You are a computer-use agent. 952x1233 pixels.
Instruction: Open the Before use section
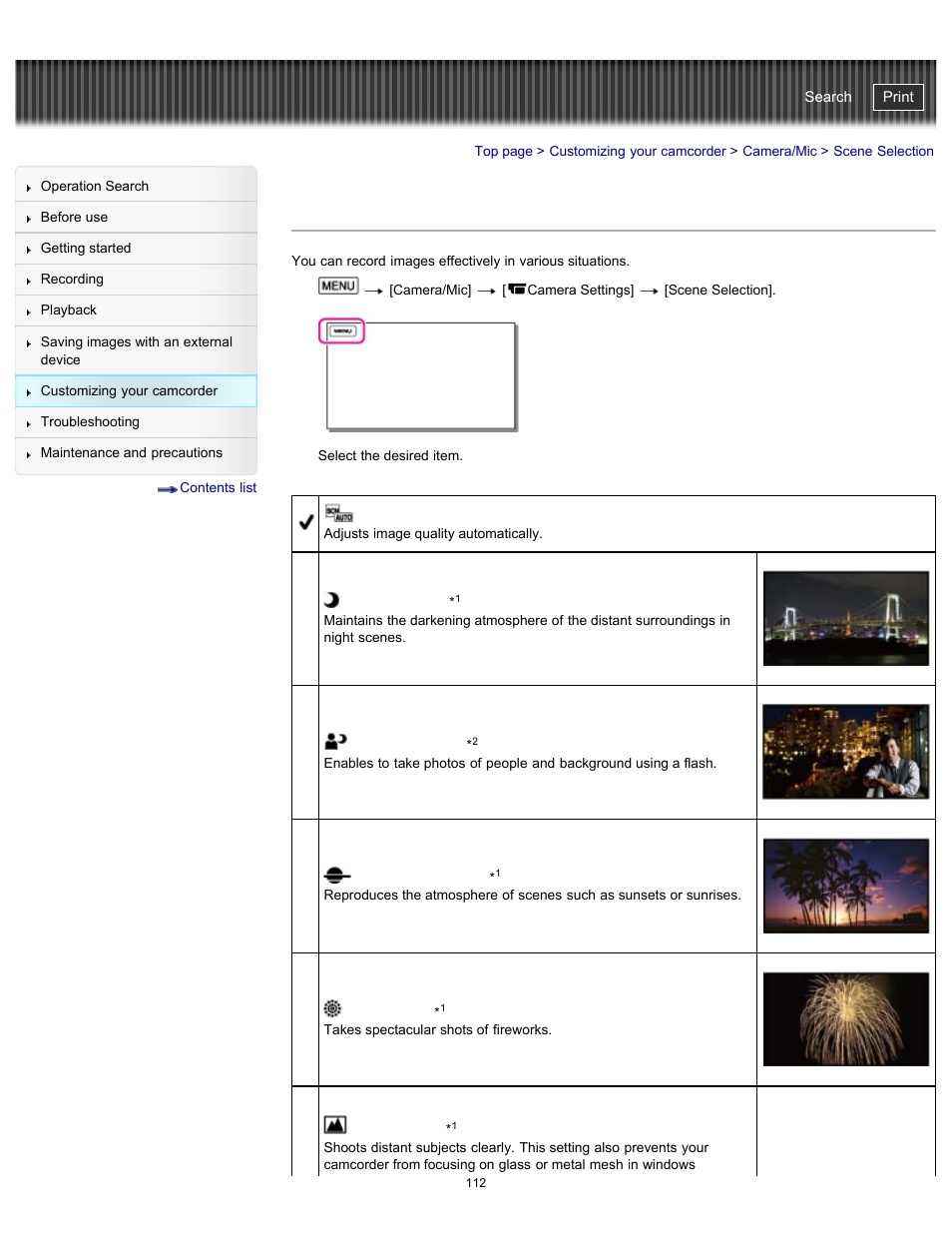[x=74, y=217]
